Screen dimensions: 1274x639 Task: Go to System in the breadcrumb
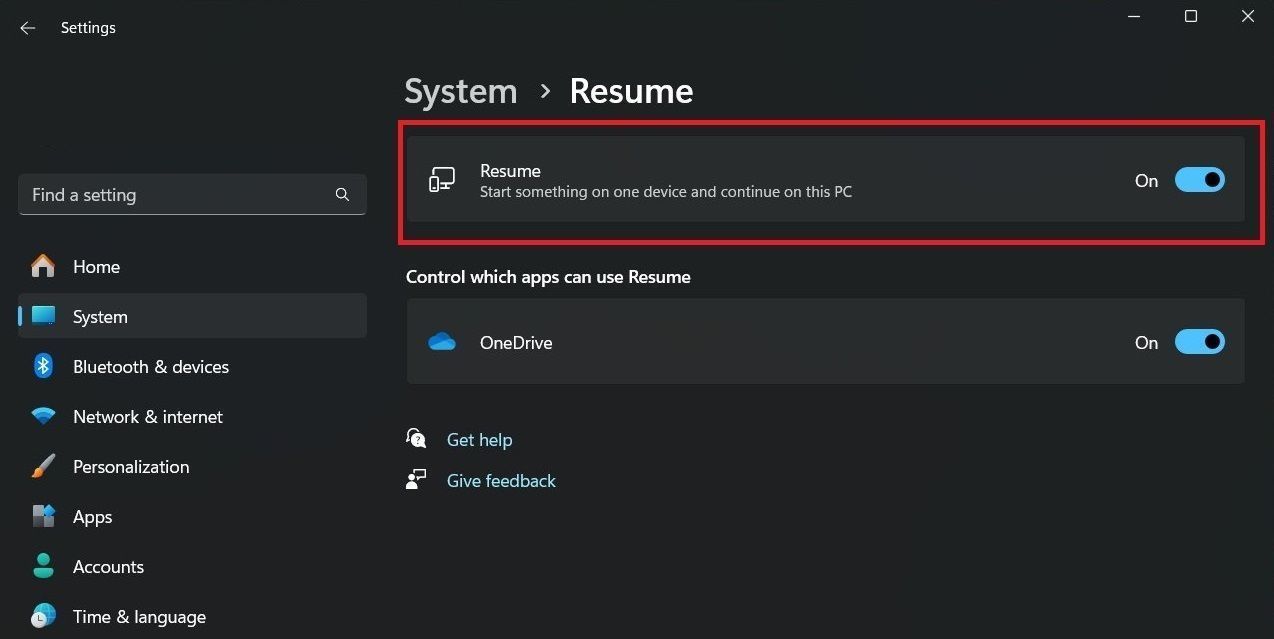[x=461, y=91]
